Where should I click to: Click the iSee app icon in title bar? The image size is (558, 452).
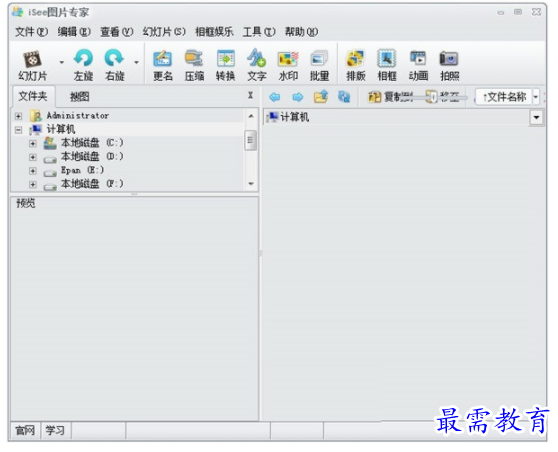[x=17, y=12]
